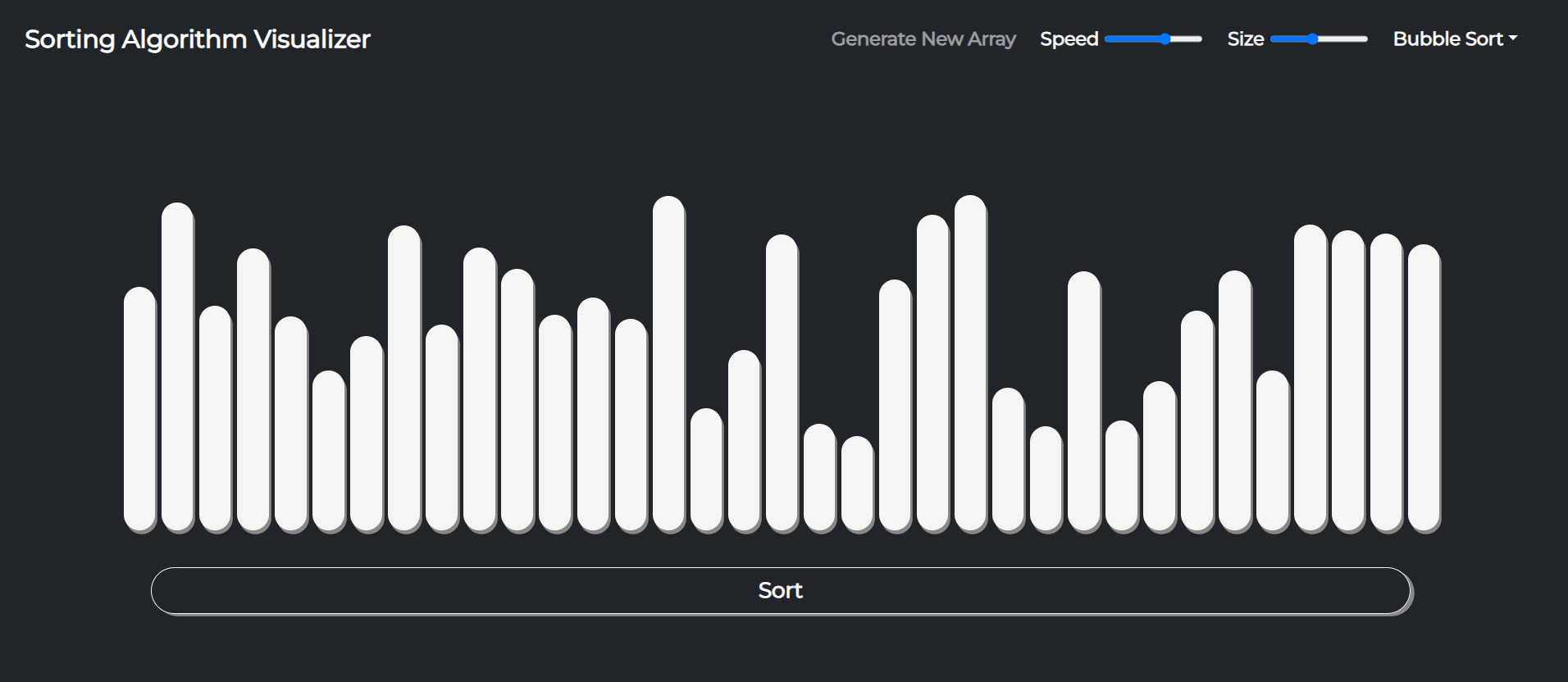Click the grey unfilled end of Speed slider
1568x682 pixels.
point(1189,39)
